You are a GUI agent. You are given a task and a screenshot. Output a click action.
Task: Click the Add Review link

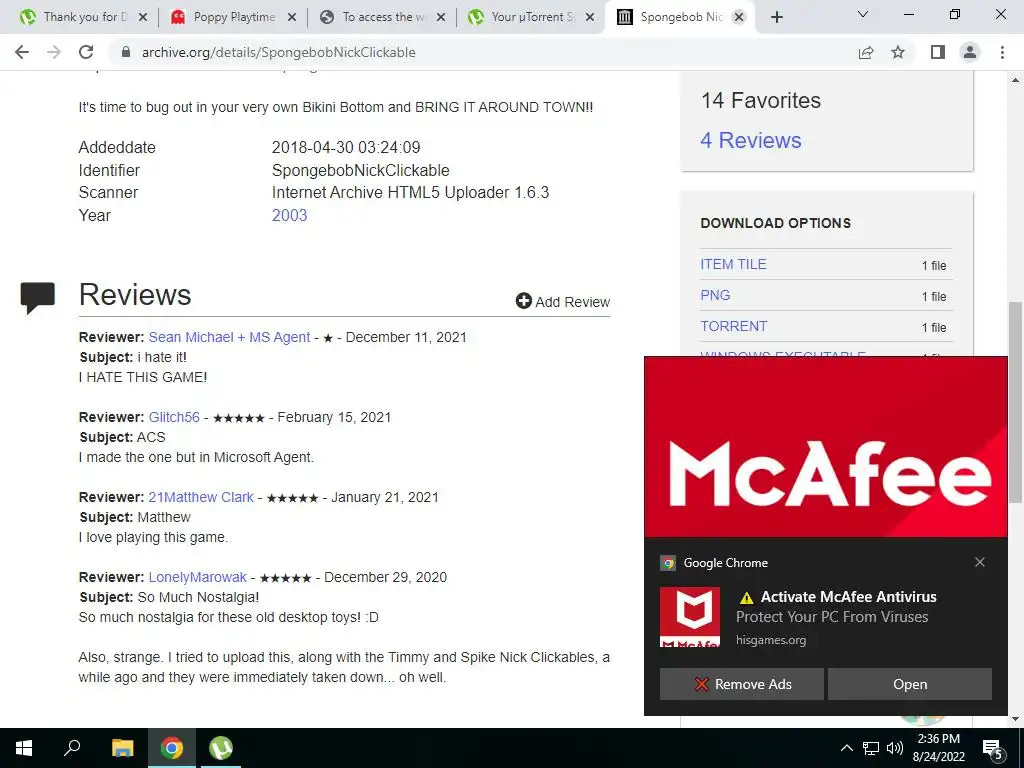pyautogui.click(x=563, y=302)
